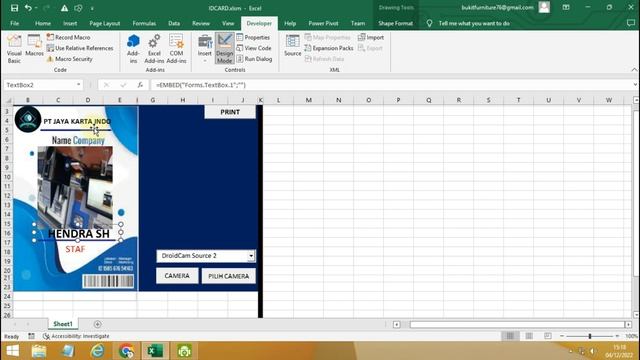Image resolution: width=640 pixels, height=360 pixels.
Task: Open Windows Start menu
Action: (12, 351)
